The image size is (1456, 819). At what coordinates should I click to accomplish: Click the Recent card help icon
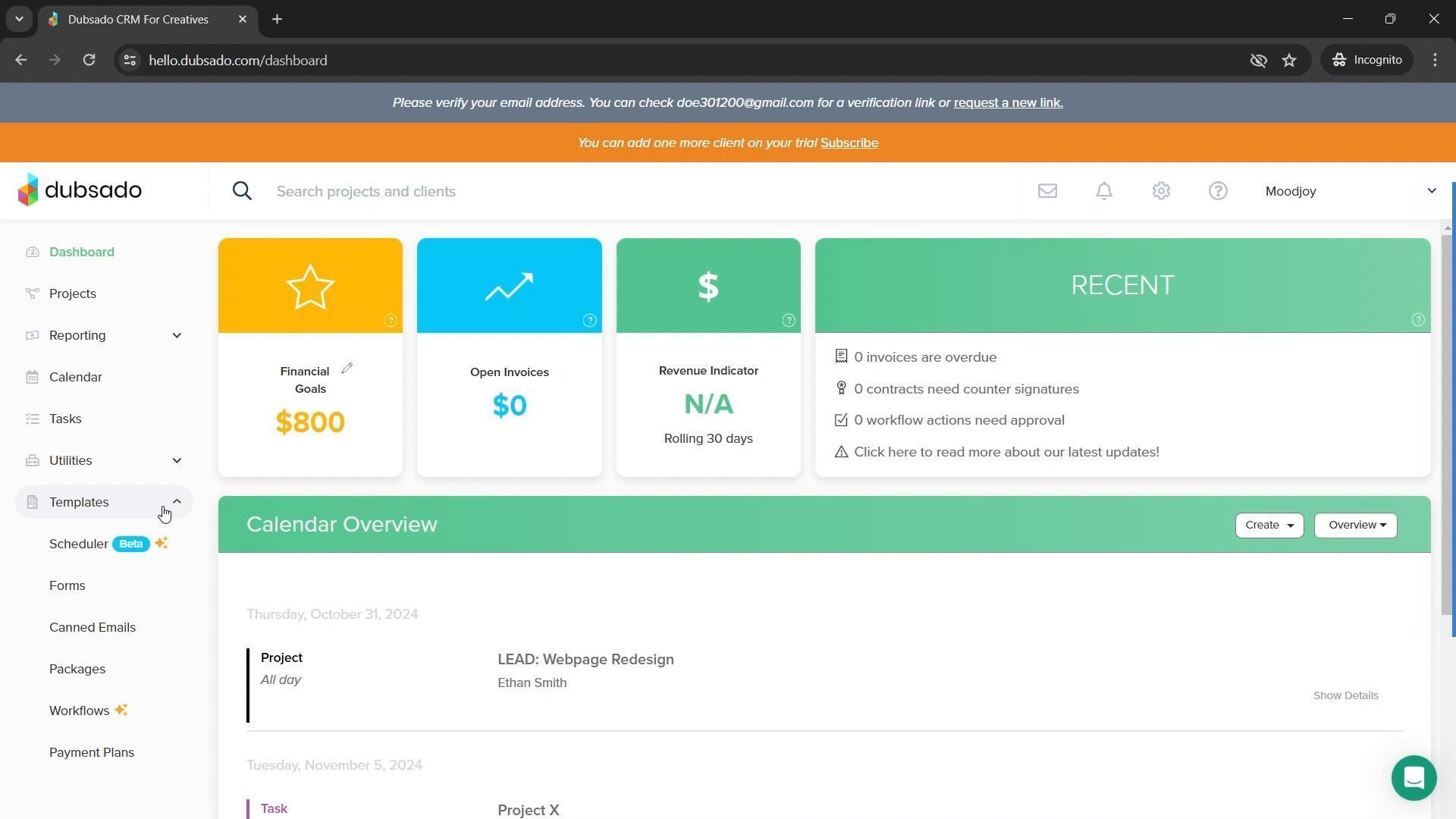coord(1417,320)
